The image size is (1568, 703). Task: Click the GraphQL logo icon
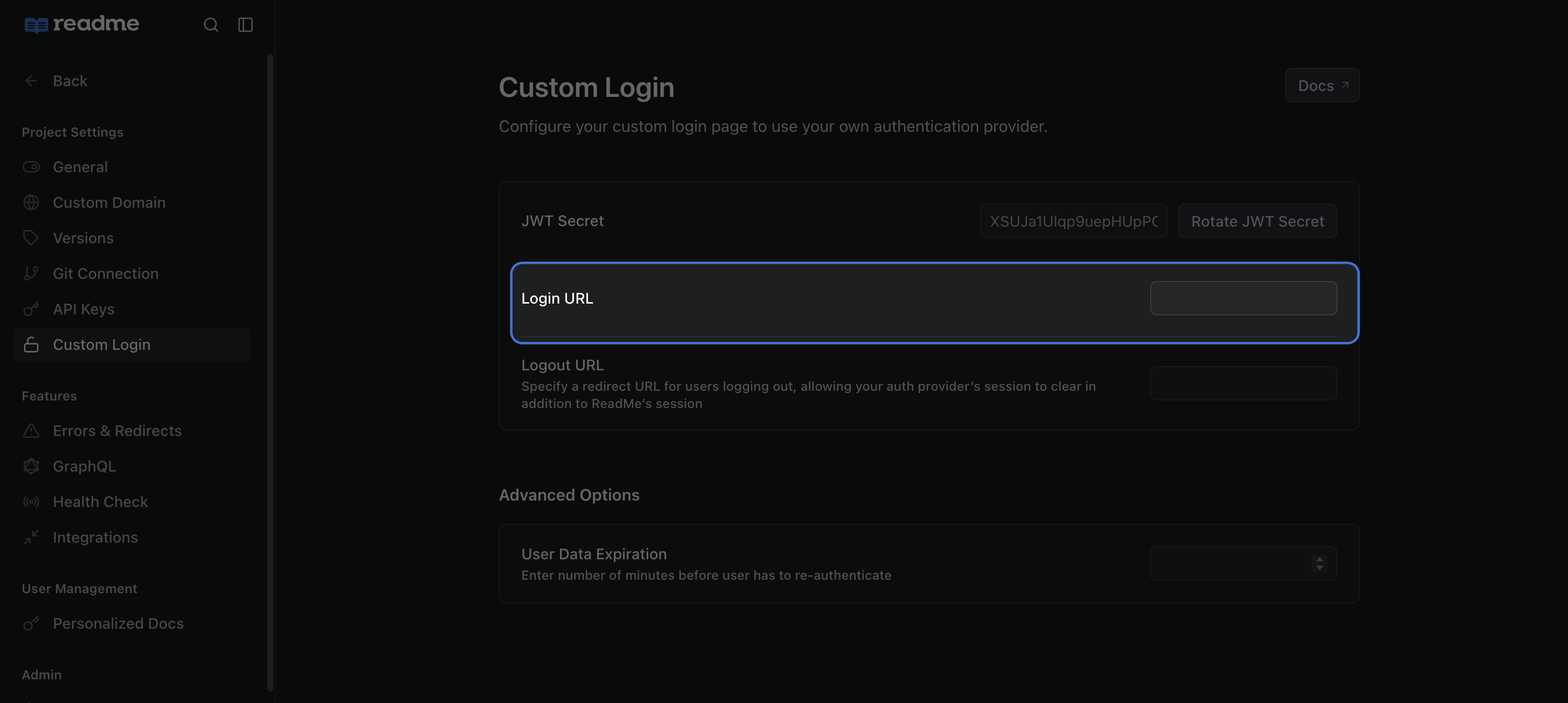coord(31,466)
